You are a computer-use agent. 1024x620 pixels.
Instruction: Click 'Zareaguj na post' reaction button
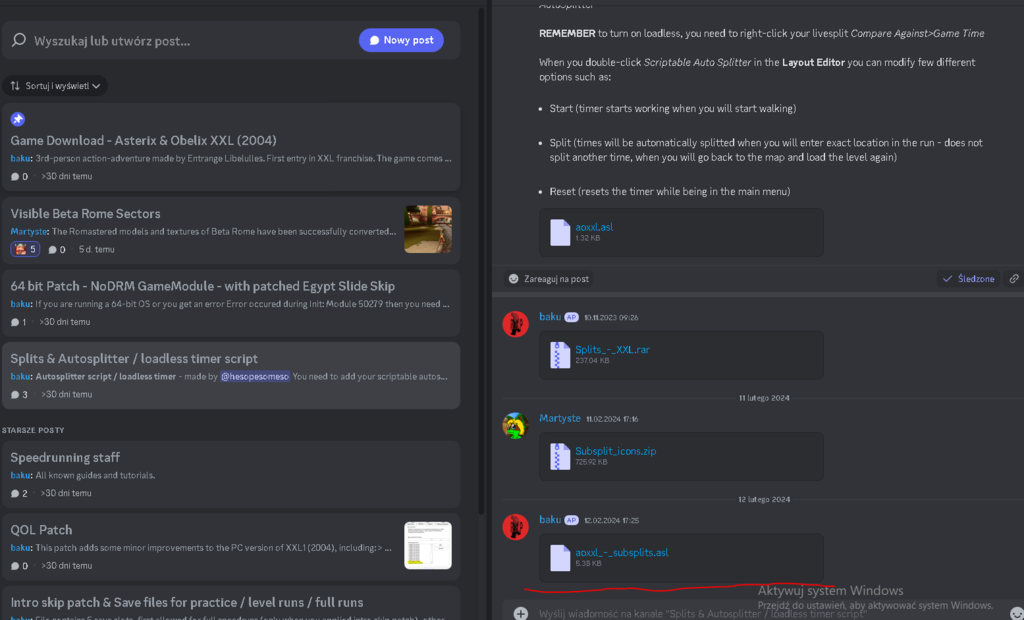point(549,279)
